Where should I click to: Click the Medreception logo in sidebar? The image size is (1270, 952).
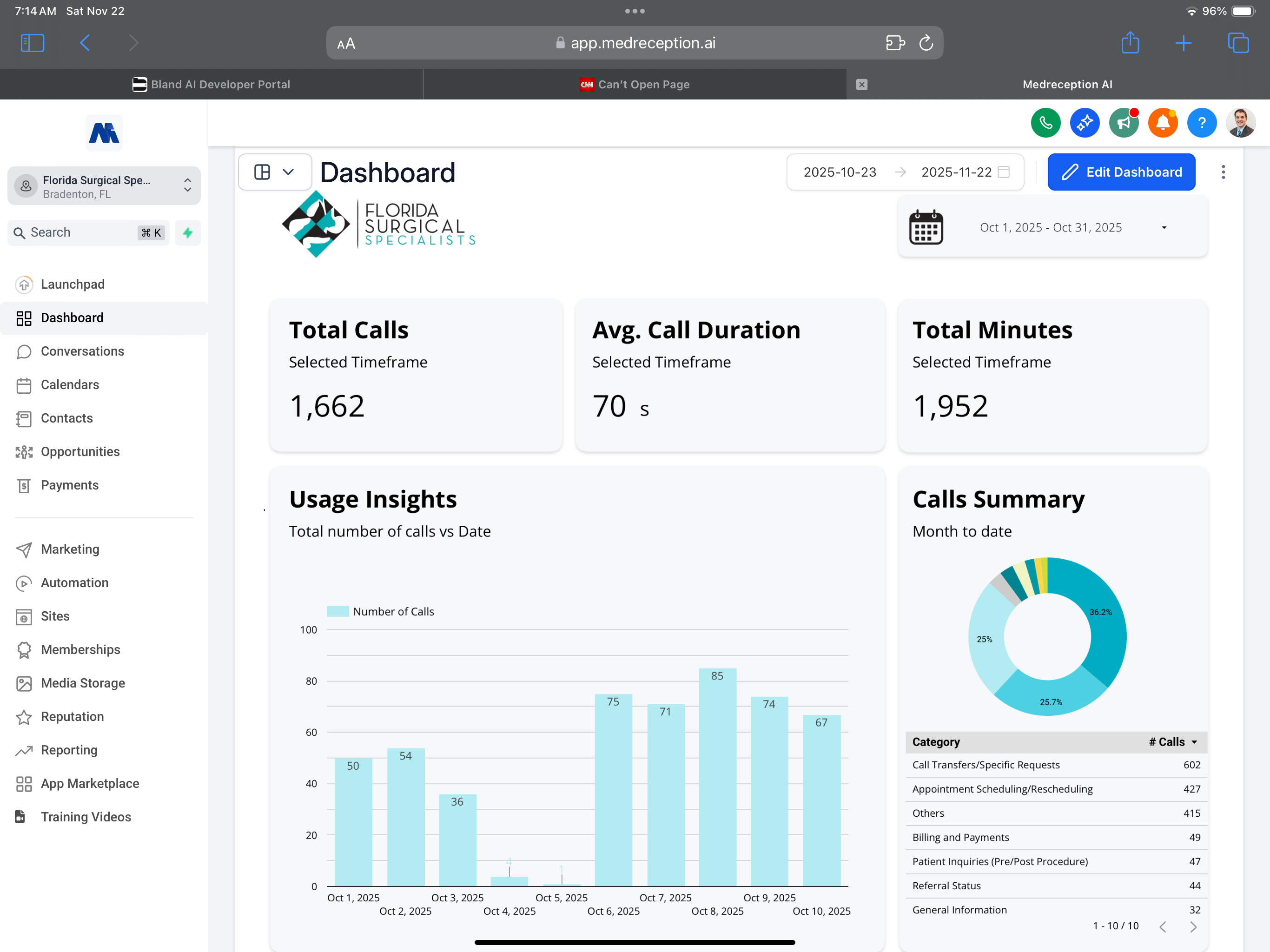pos(104,133)
